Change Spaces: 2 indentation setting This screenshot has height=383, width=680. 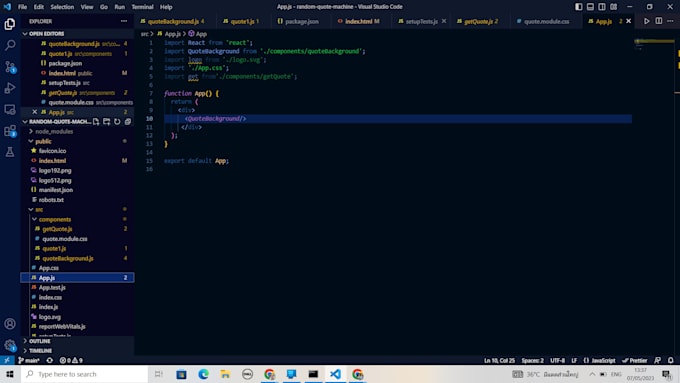533,360
